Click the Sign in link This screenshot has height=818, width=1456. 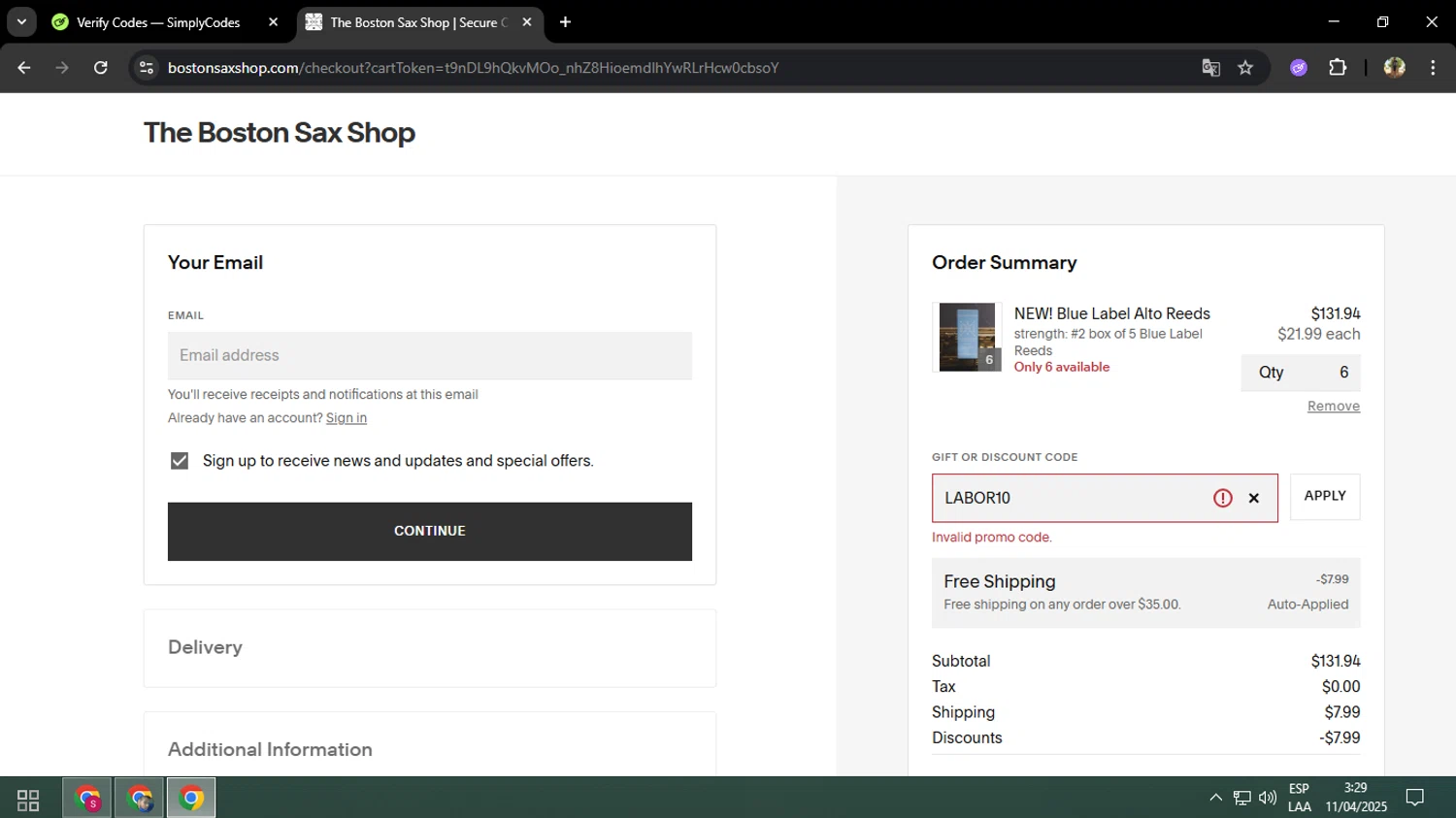347,418
